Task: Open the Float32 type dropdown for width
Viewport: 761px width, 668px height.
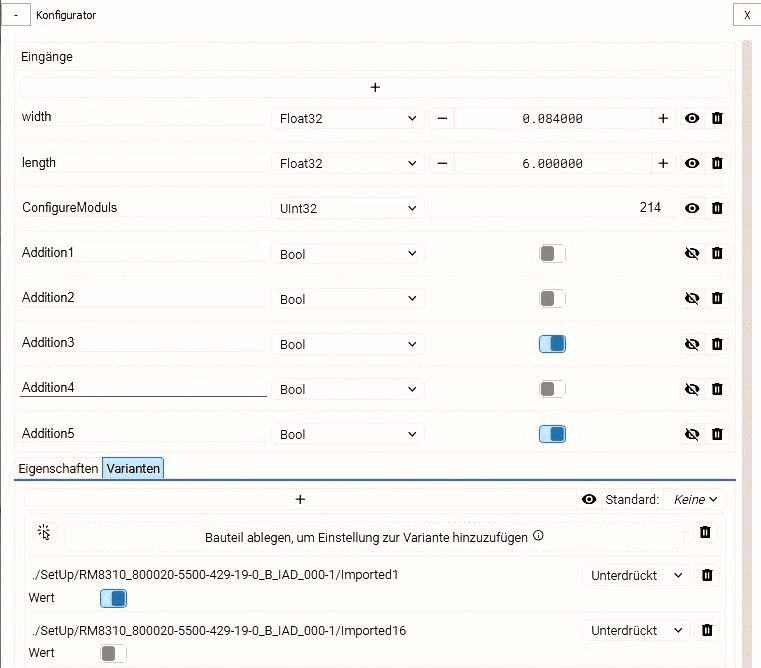Action: click(347, 118)
